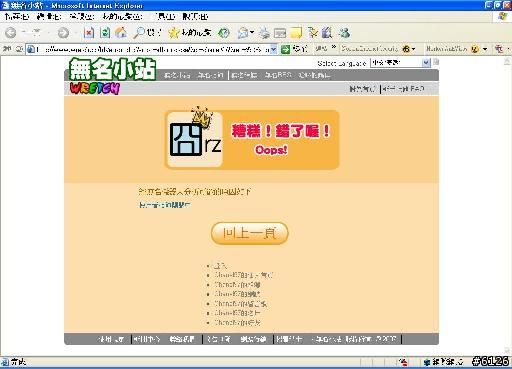The width and height of the screenshot is (512, 369).
Task: Click the page icon in address bar
Action: click(x=31, y=49)
